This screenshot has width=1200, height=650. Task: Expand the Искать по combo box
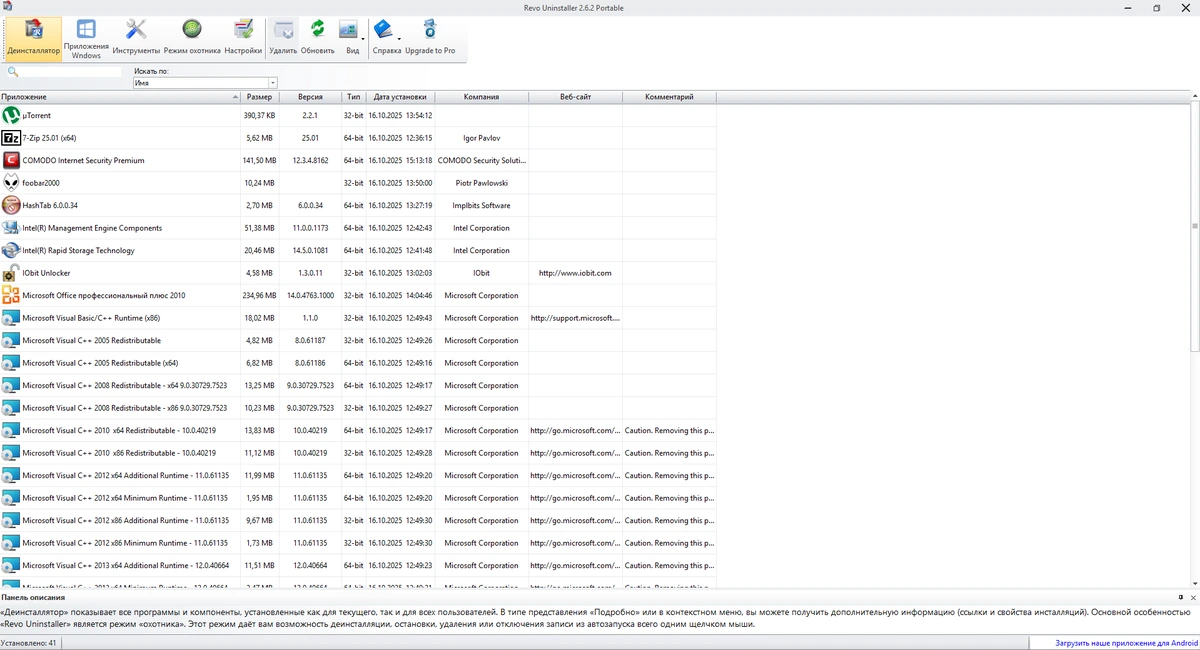272,83
